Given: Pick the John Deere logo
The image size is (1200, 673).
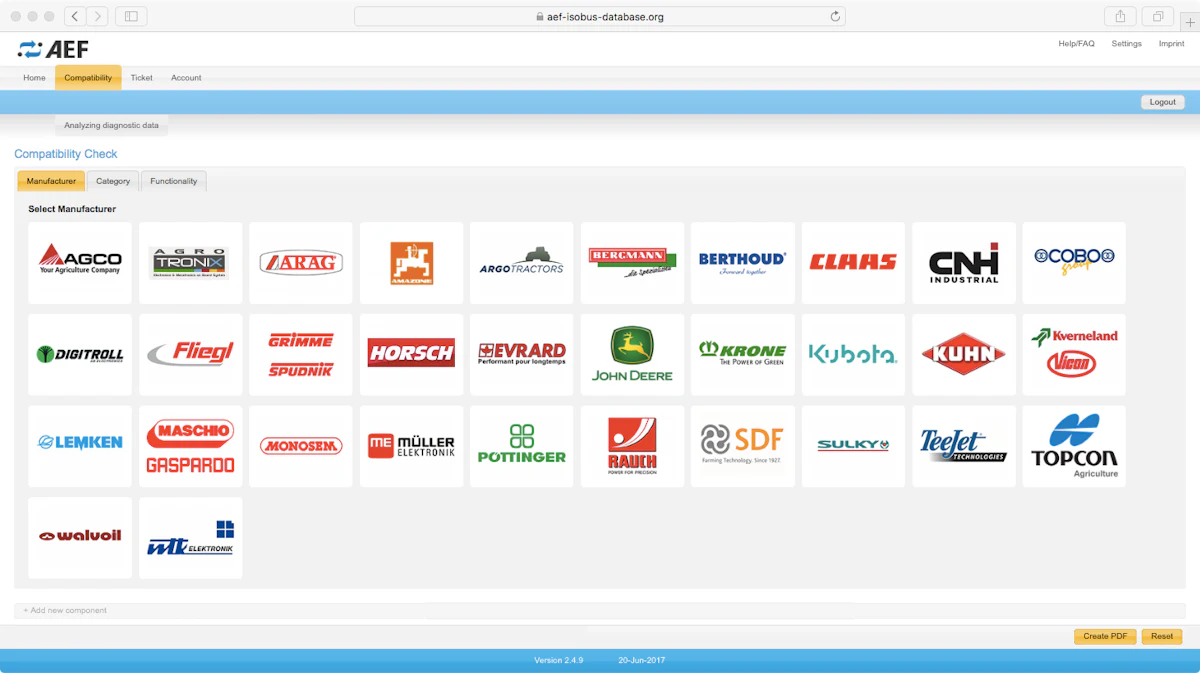Looking at the screenshot, I should tap(633, 355).
